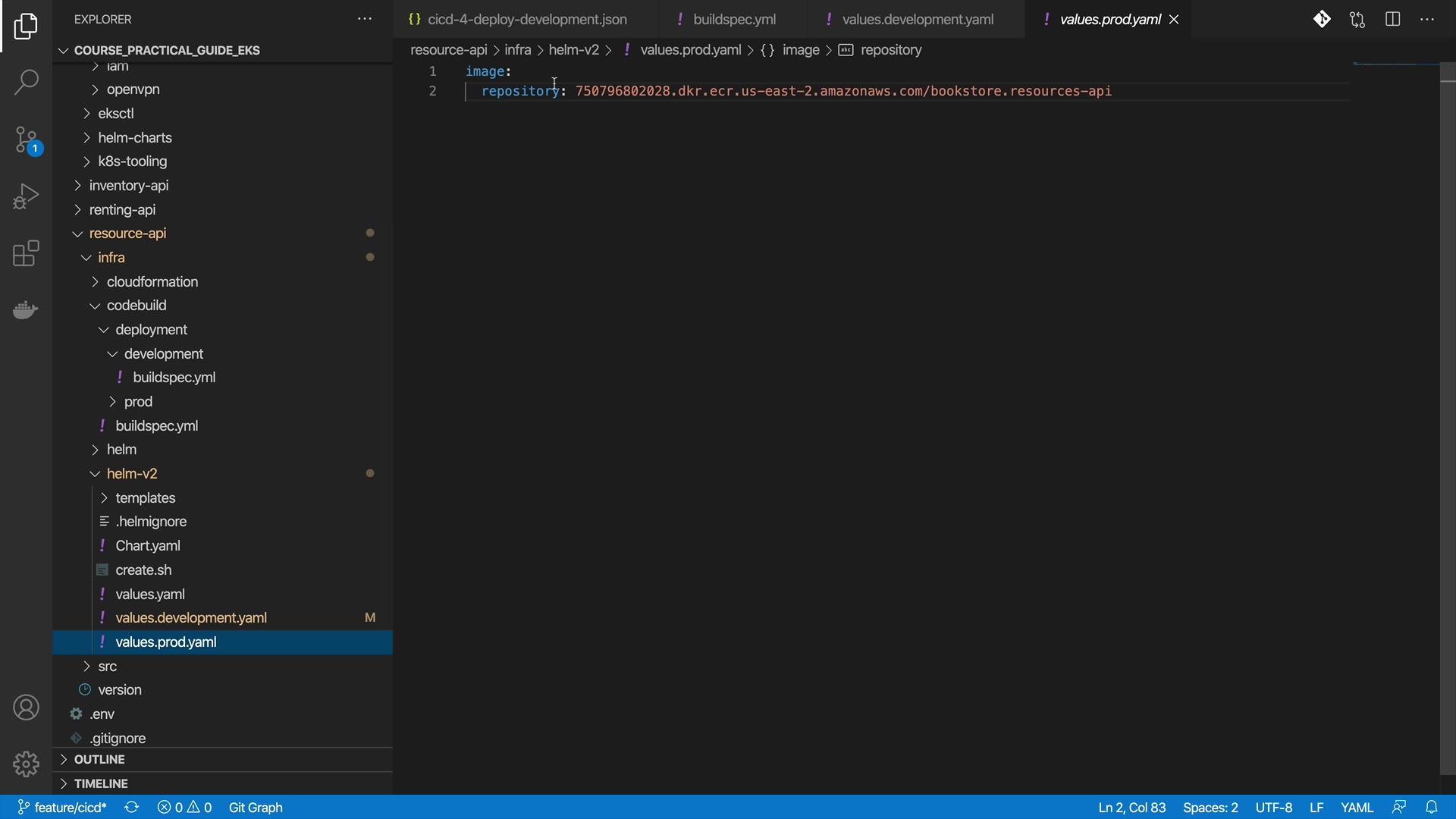Click the Open Changes compare icon

(1357, 20)
